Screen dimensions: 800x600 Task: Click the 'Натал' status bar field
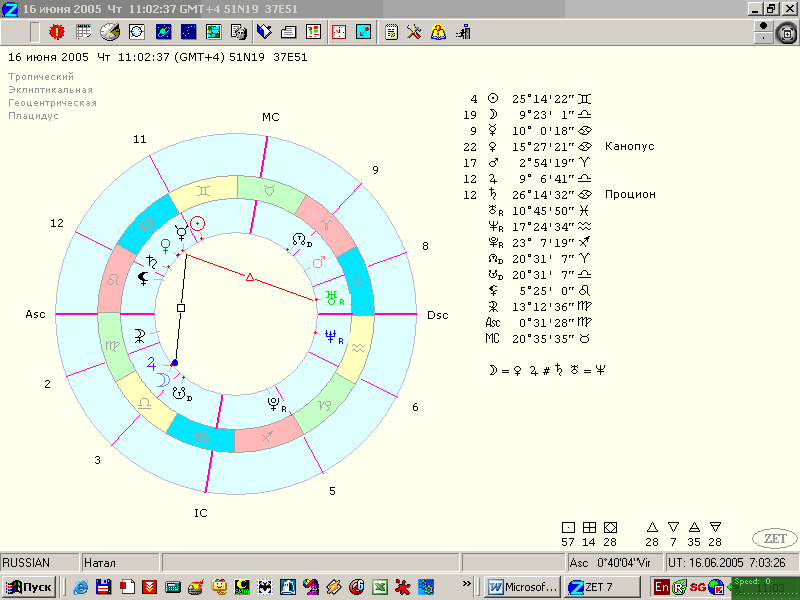(121, 563)
